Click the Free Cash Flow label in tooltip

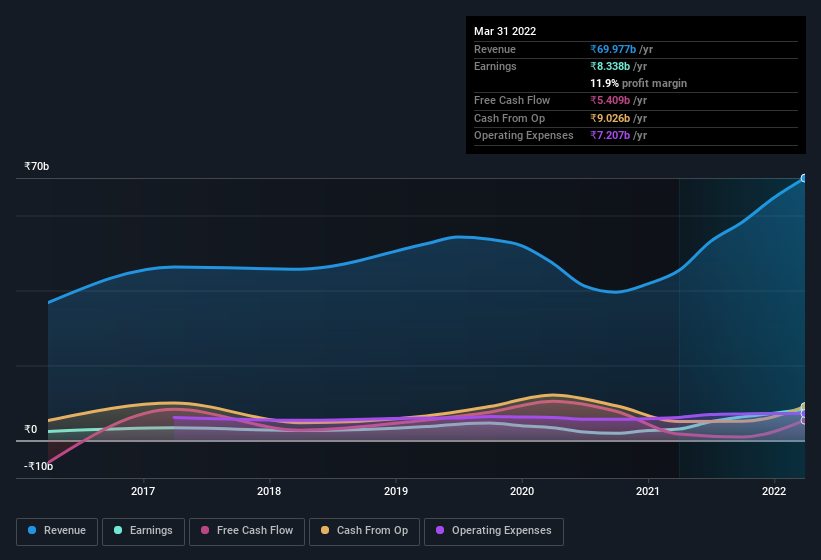tap(512, 100)
